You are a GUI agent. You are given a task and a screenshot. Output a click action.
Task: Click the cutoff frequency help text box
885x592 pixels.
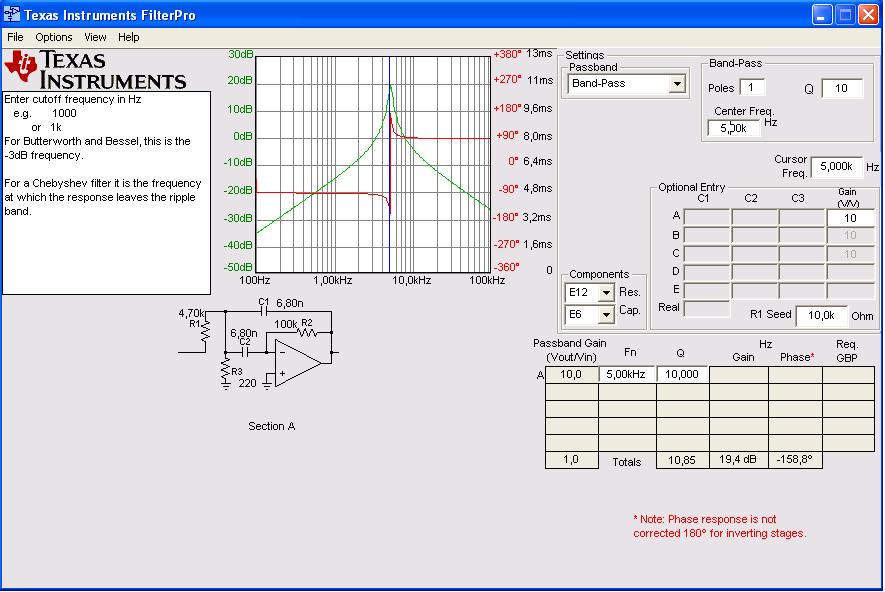[x=107, y=192]
